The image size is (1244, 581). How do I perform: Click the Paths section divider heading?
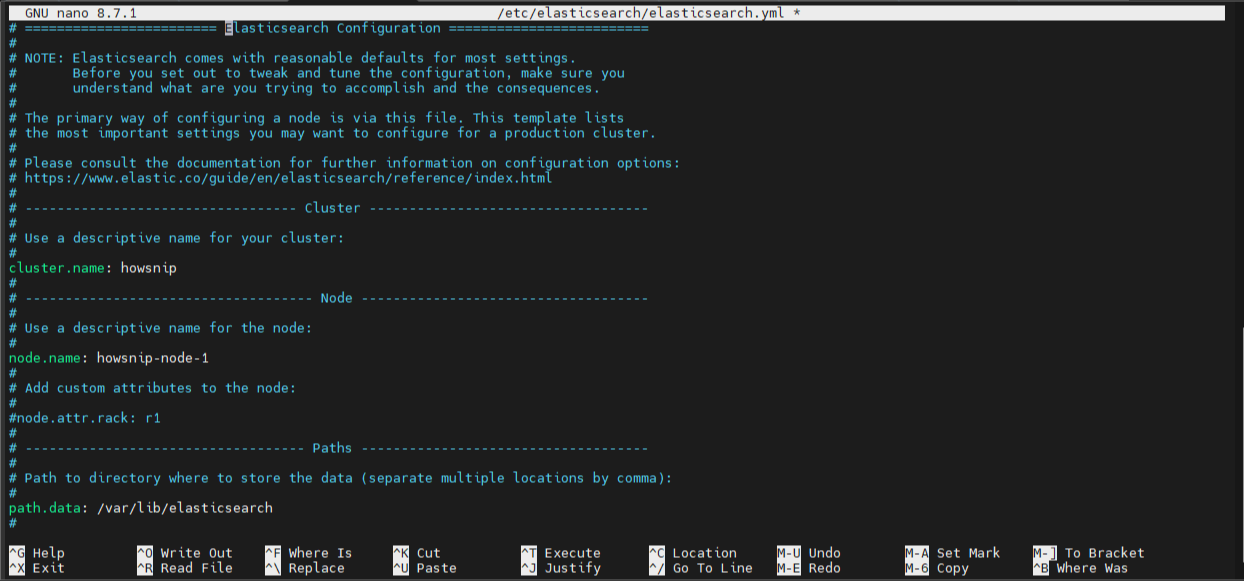329,448
